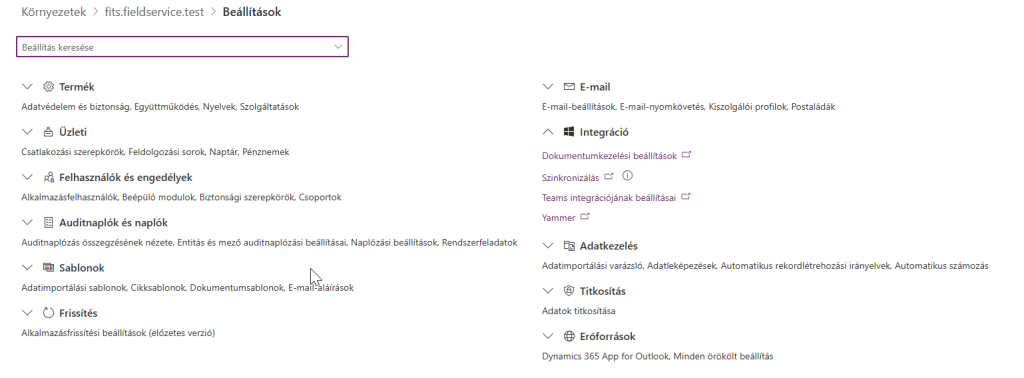Open the Yammer link
Image resolution: width=1024 pixels, height=378 pixels.
point(558,218)
